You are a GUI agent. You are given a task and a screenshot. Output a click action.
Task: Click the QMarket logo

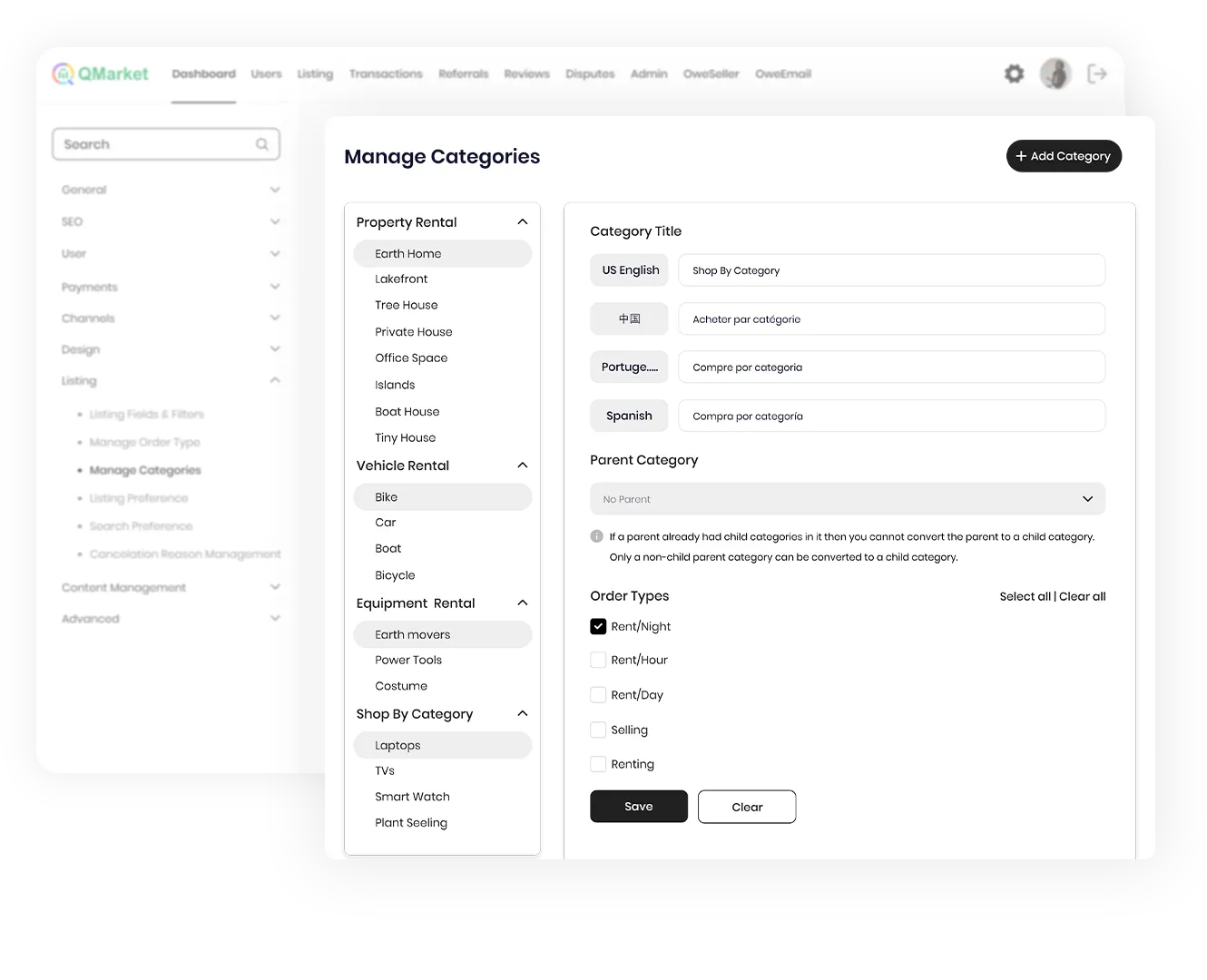(x=101, y=73)
